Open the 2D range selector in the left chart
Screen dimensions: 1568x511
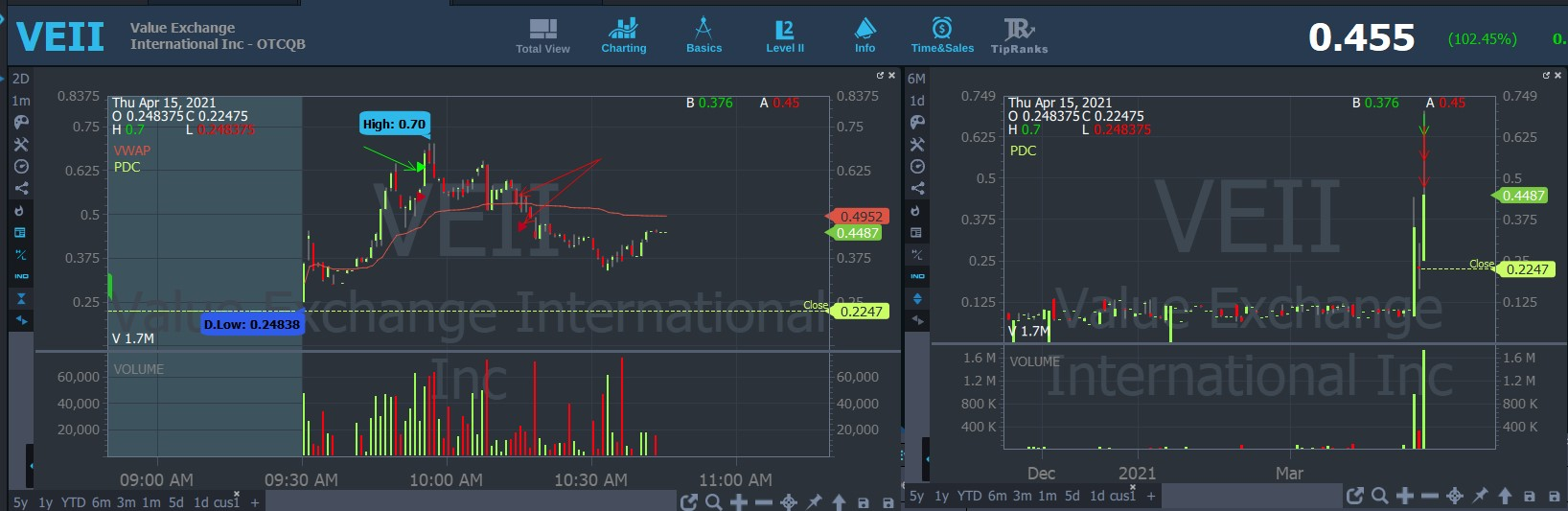point(21,79)
